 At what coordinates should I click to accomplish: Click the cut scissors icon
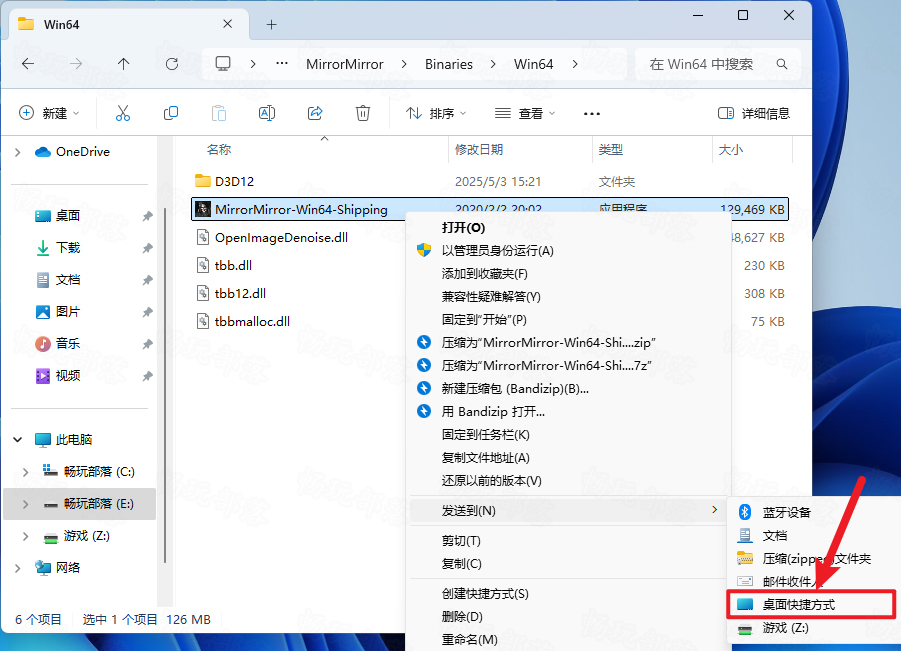coord(123,113)
